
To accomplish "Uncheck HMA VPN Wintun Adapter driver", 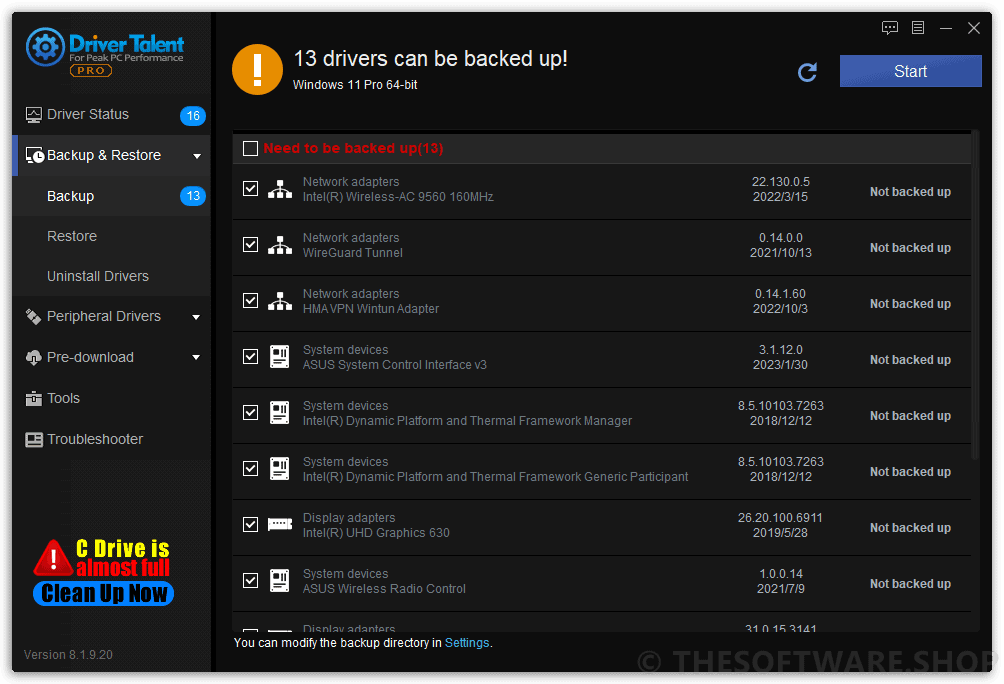I will click(250, 300).
